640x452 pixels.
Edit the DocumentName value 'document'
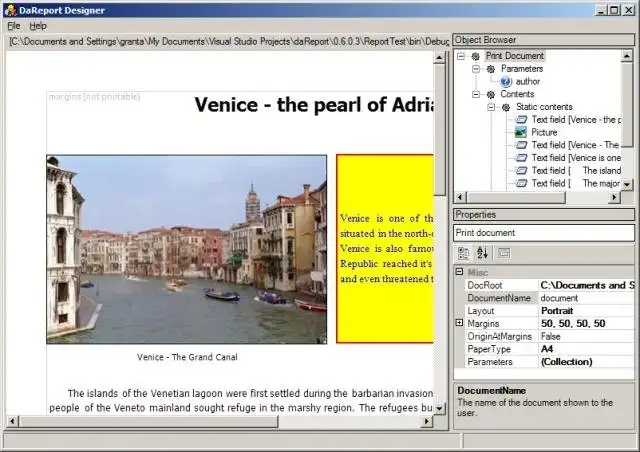point(587,298)
